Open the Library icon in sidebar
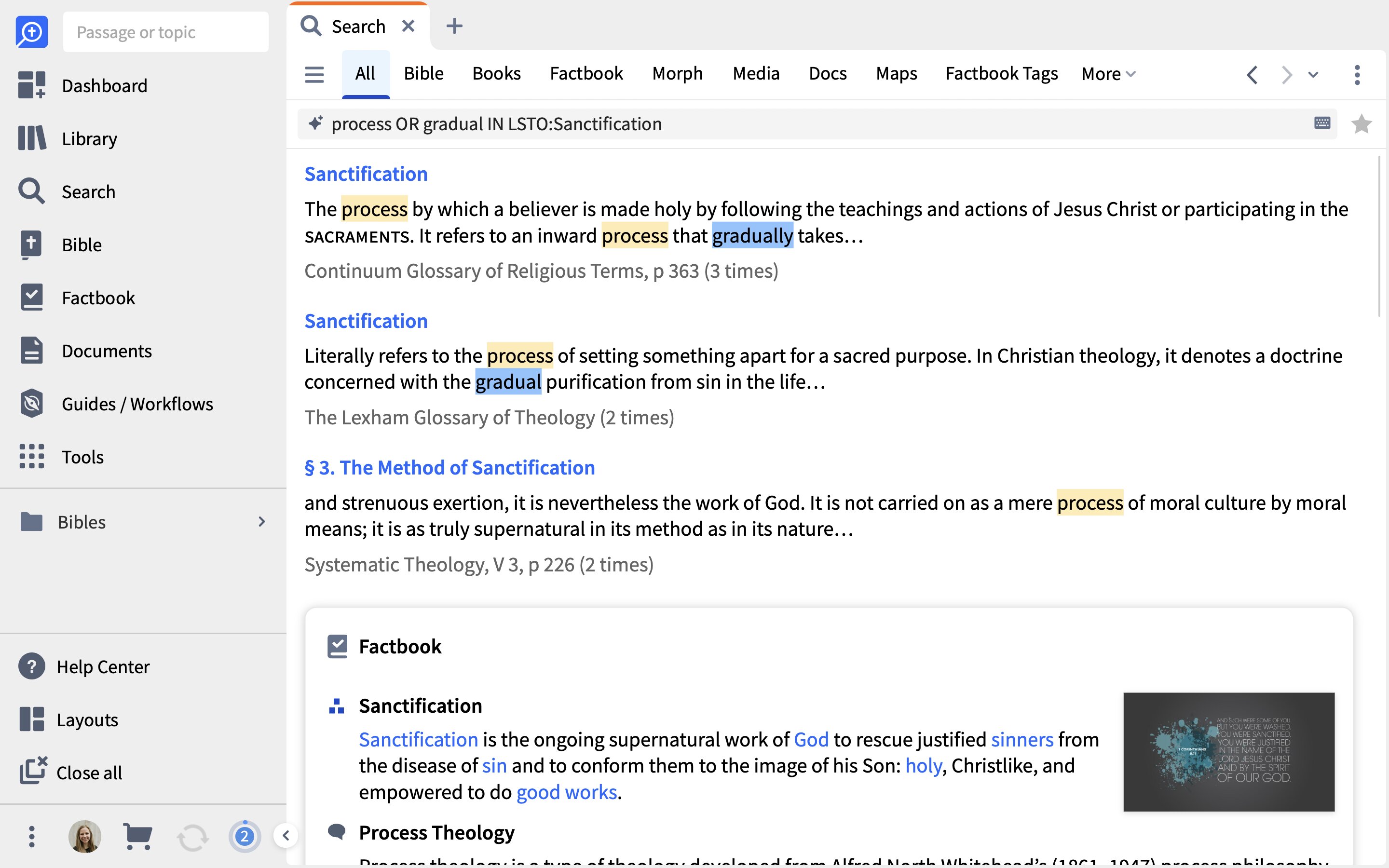 pyautogui.click(x=31, y=138)
